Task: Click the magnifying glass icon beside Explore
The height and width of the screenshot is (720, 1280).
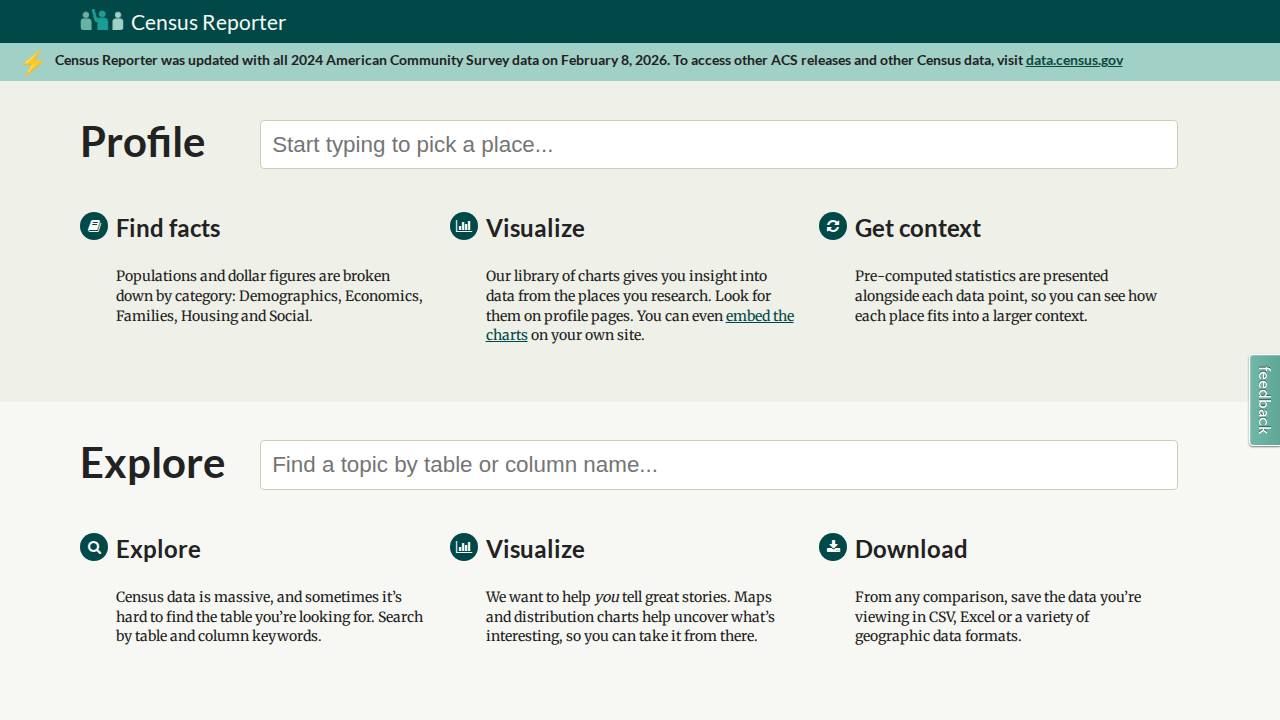Action: coord(94,547)
